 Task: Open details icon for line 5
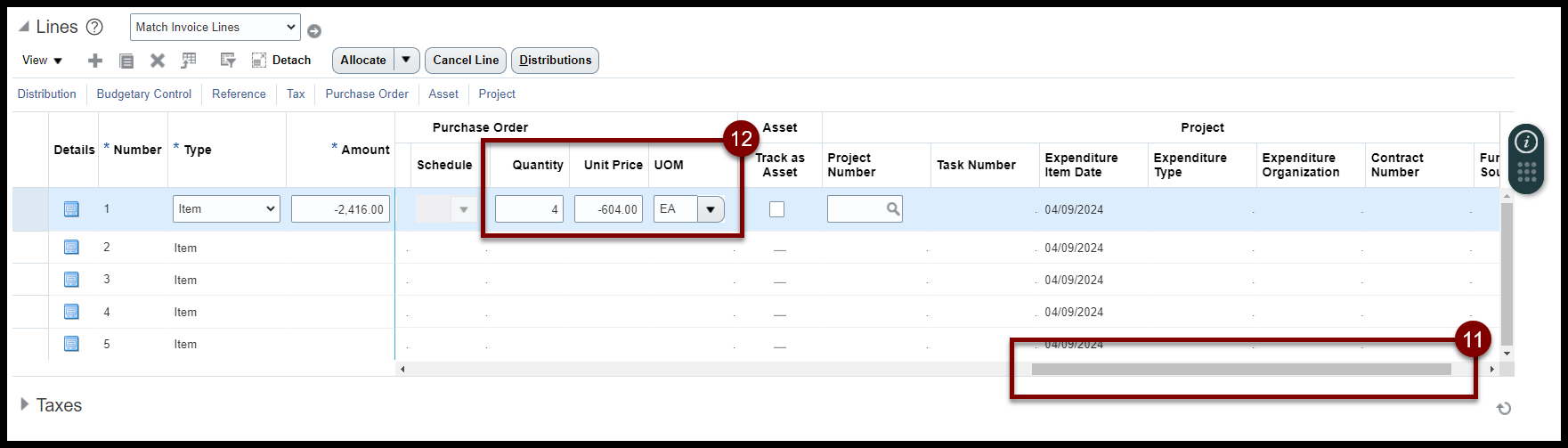(x=71, y=344)
